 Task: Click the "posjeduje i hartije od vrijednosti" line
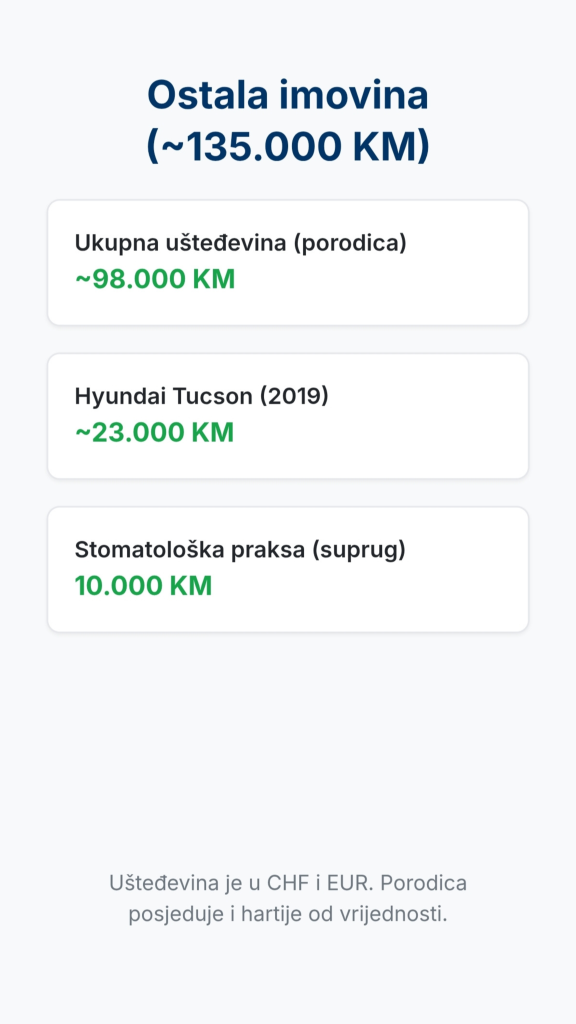(288, 914)
